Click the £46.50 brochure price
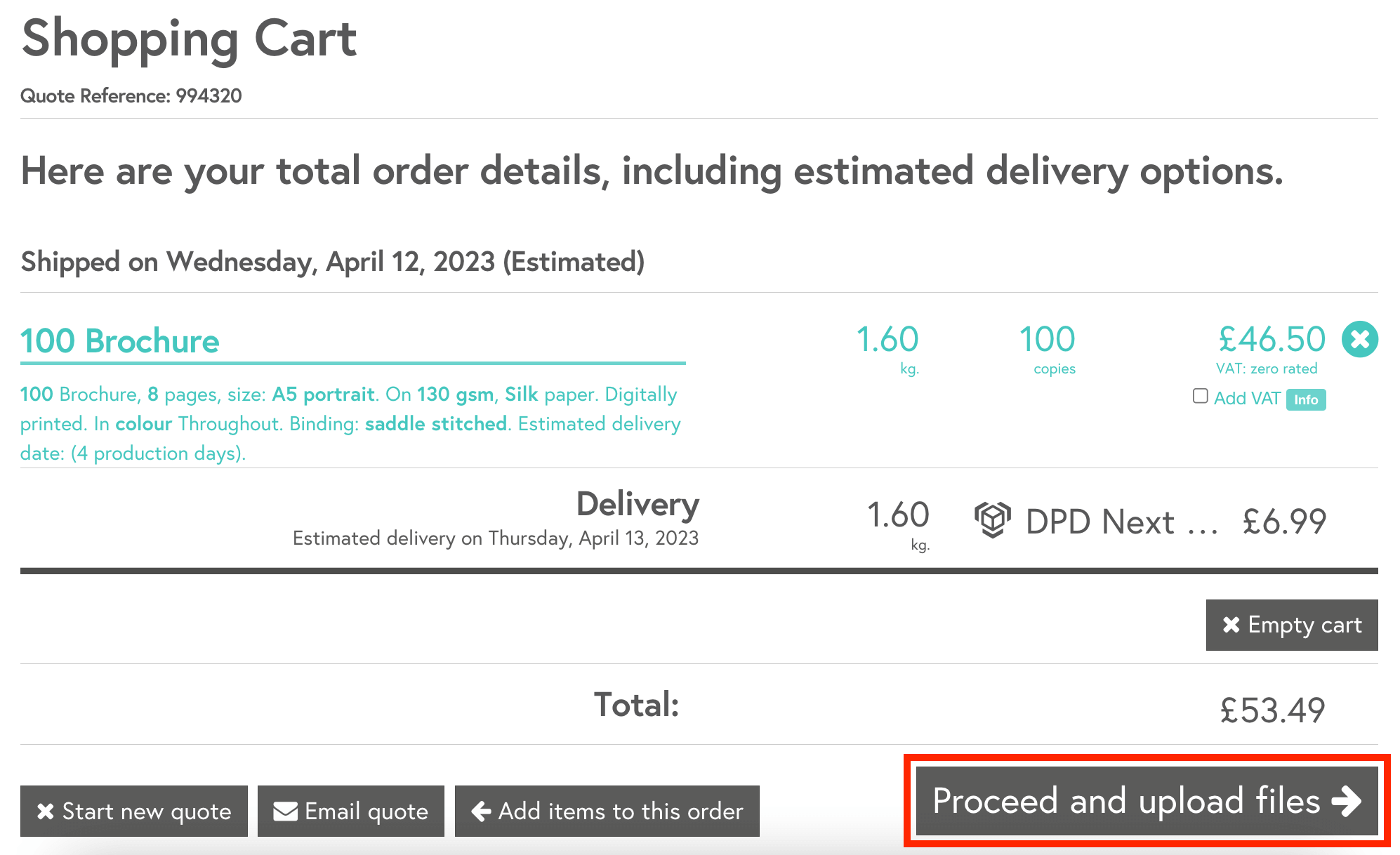The image size is (1400, 855). (x=1272, y=340)
